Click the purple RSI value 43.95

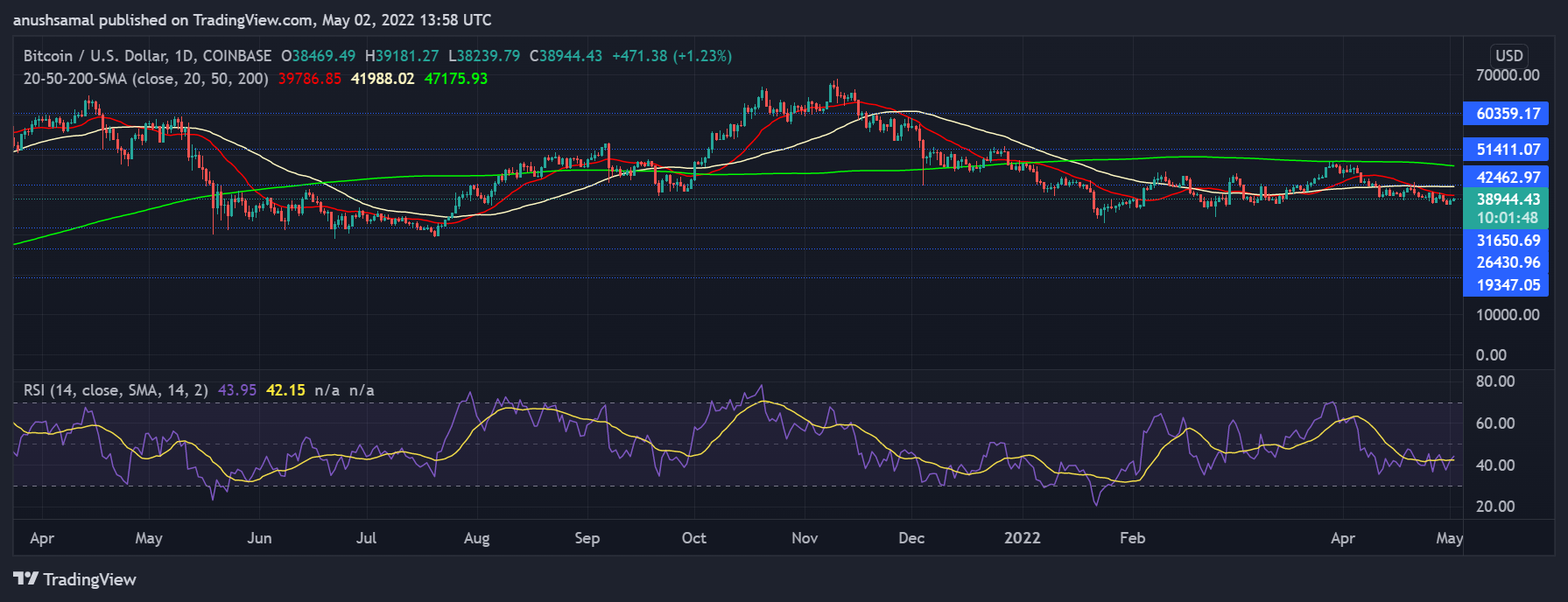pyautogui.click(x=236, y=390)
